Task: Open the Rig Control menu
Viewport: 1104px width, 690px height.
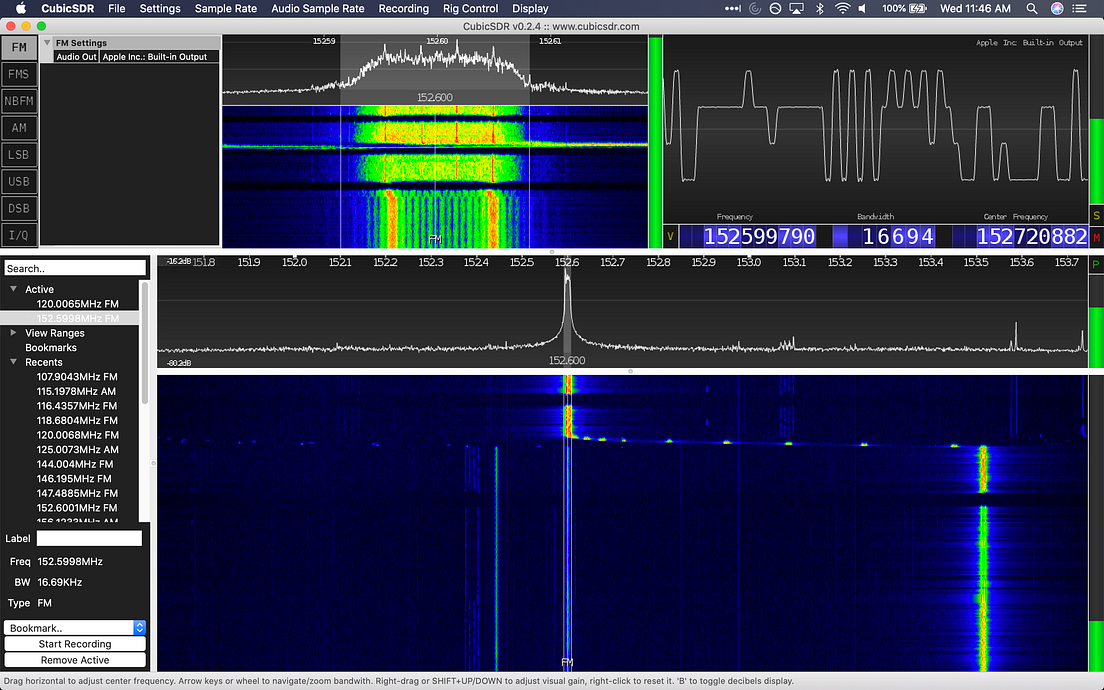Action: pyautogui.click(x=470, y=8)
